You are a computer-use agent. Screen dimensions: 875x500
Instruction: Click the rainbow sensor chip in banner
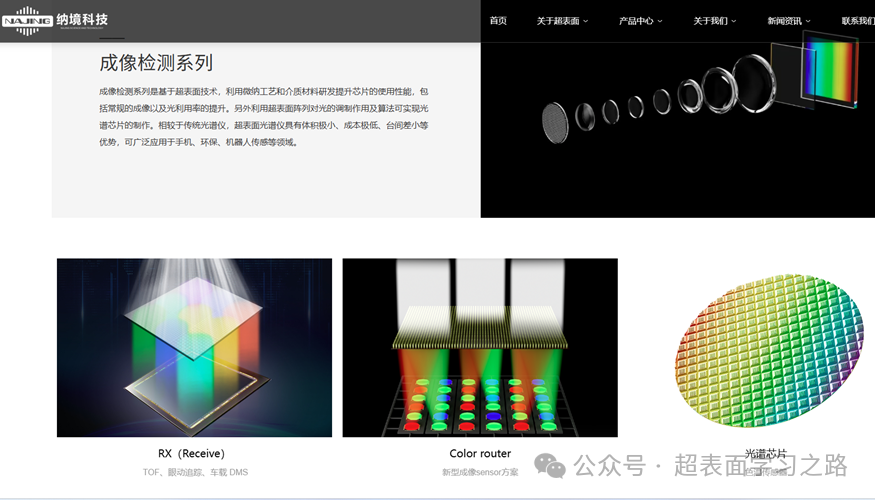point(831,70)
